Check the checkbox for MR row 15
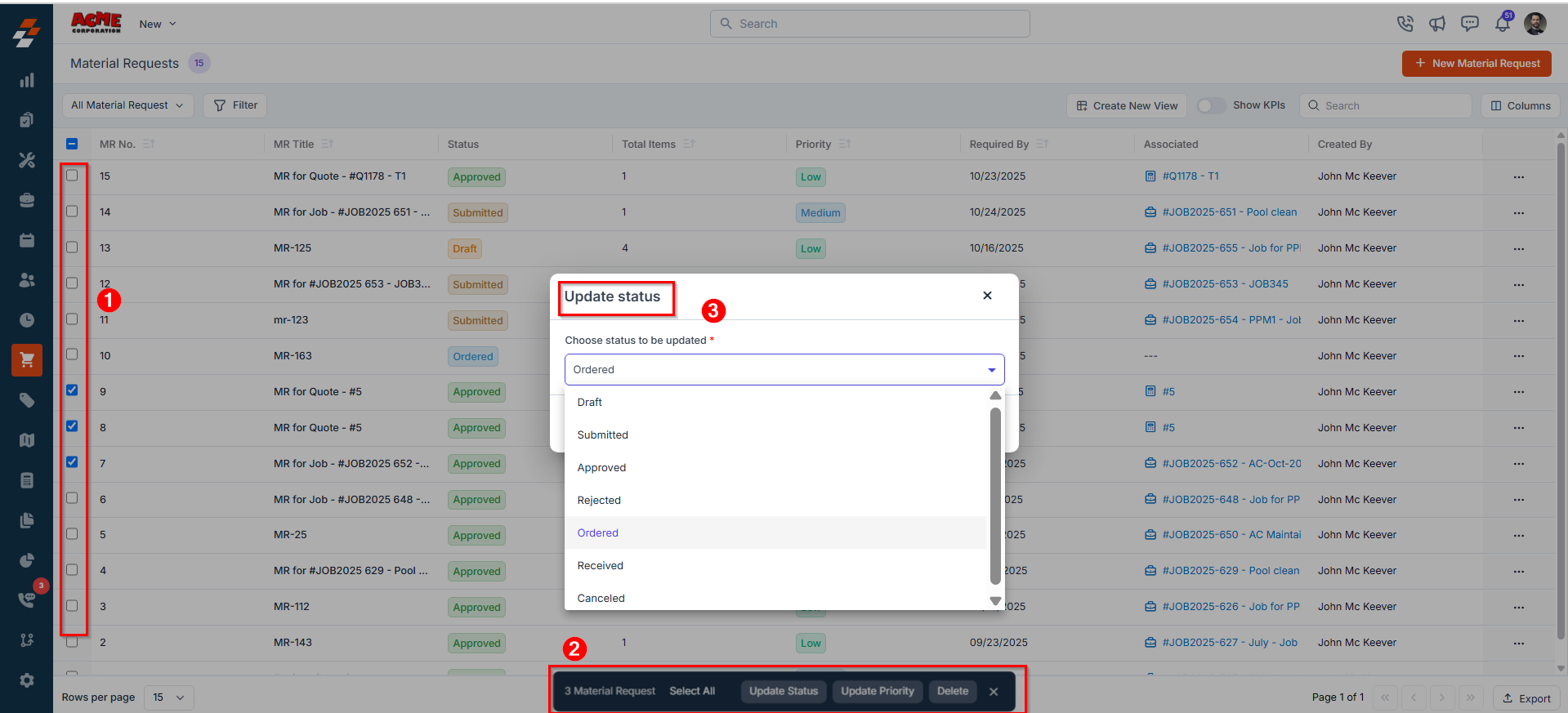The image size is (1568, 713). pos(72,175)
